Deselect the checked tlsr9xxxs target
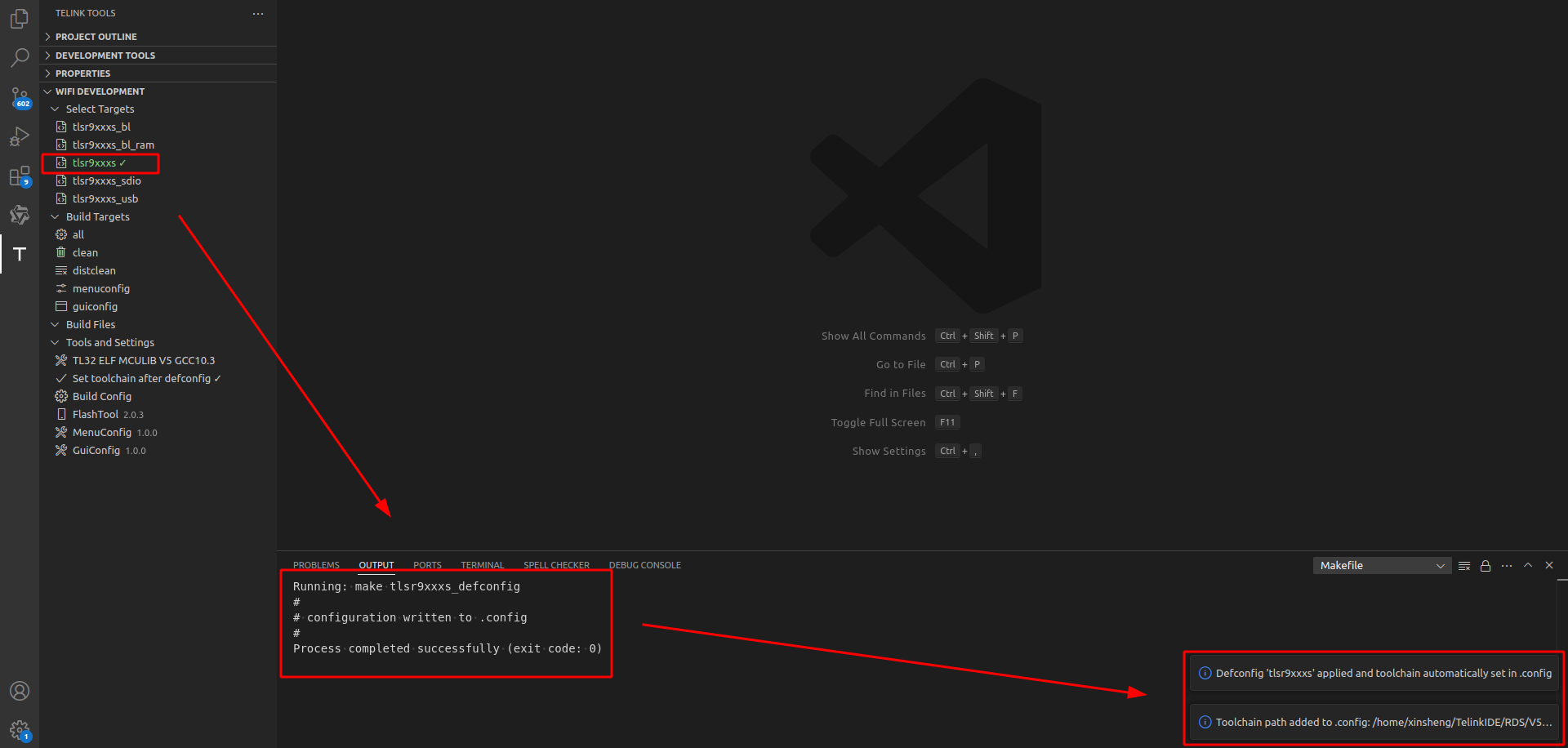 100,163
